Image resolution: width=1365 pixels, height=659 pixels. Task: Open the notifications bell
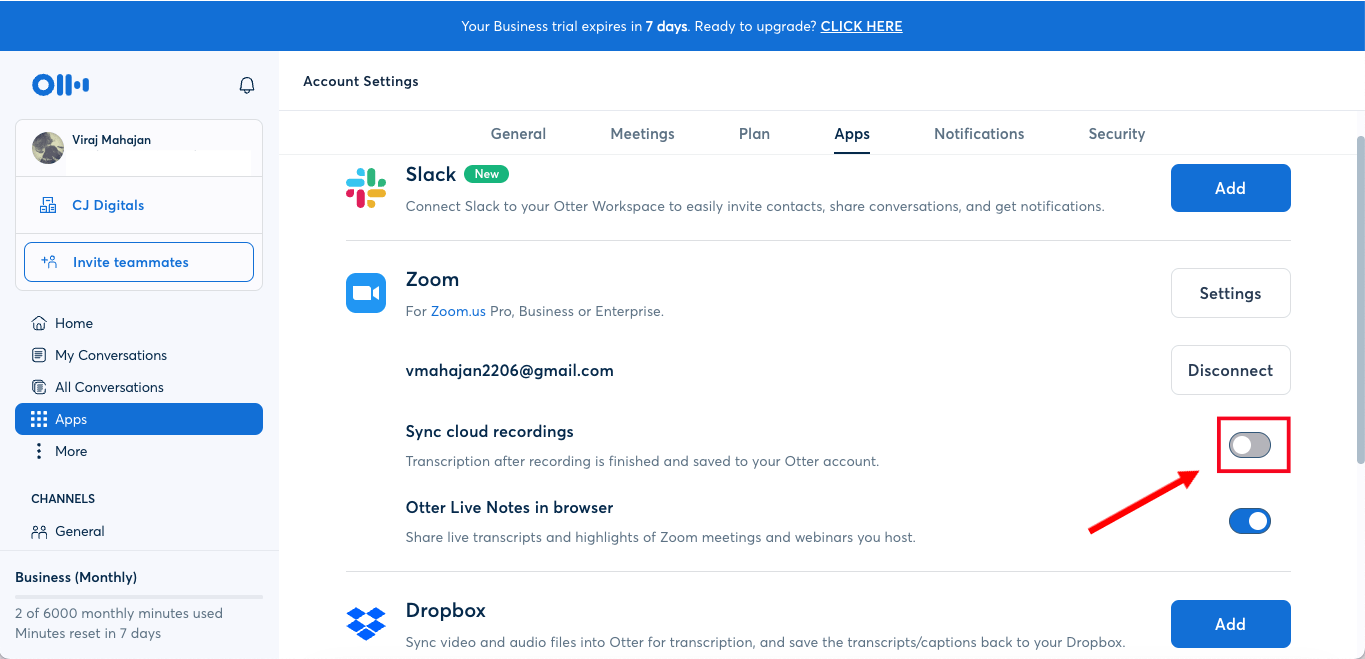(247, 85)
